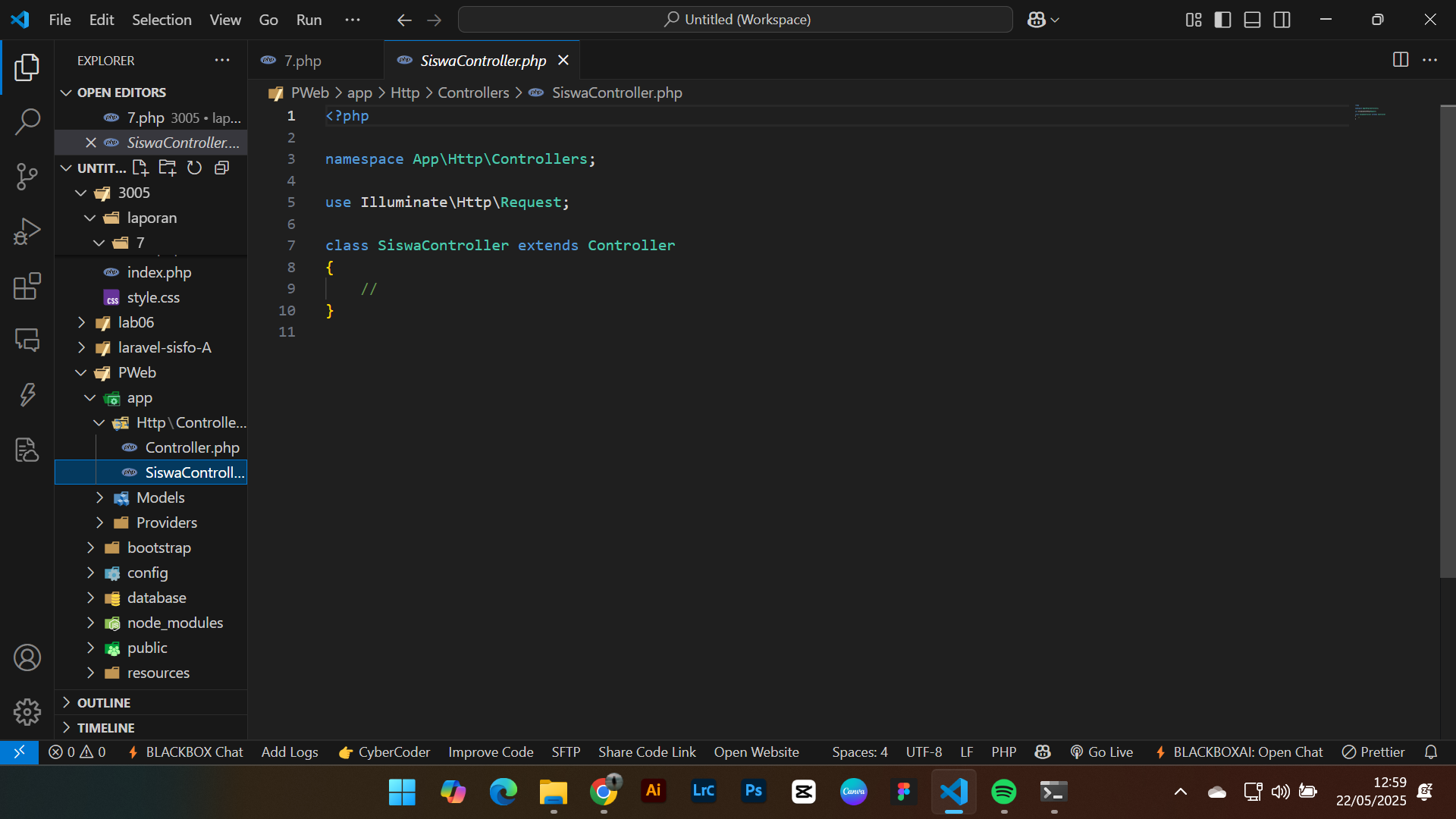1456x819 pixels.
Task: Open the Run menu
Action: (308, 20)
